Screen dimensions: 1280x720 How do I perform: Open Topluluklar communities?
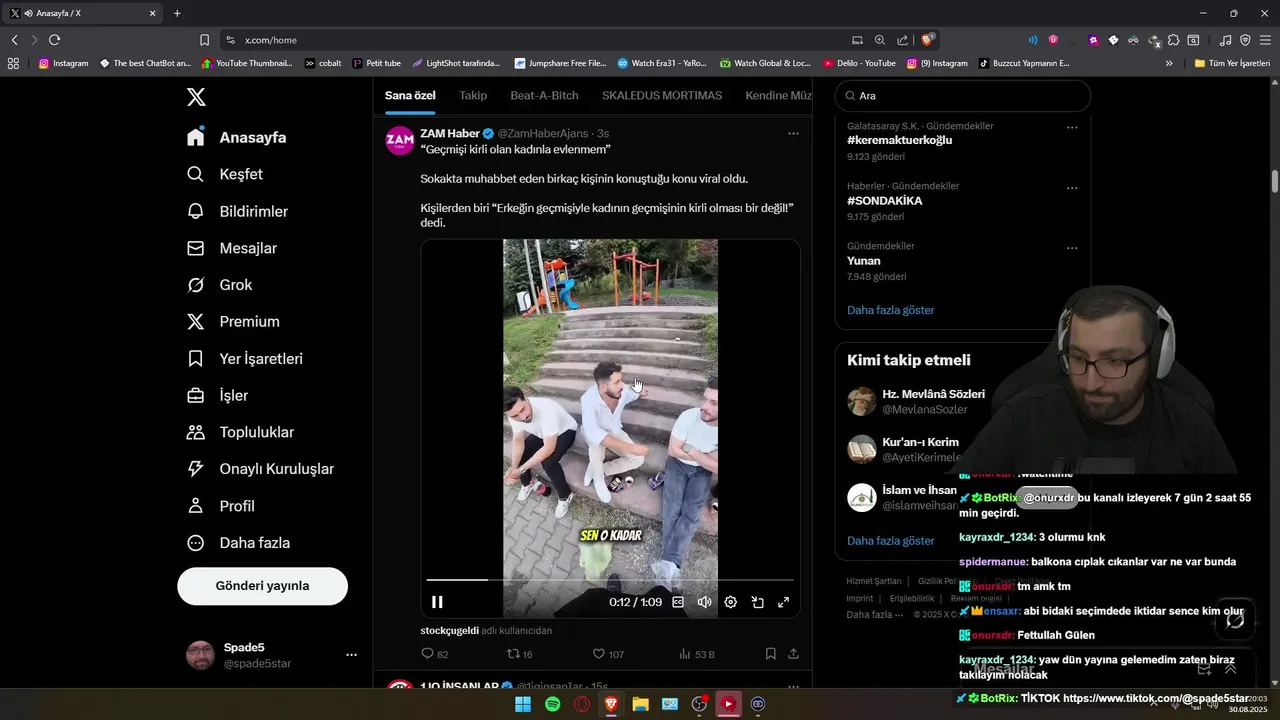[x=240, y=432]
